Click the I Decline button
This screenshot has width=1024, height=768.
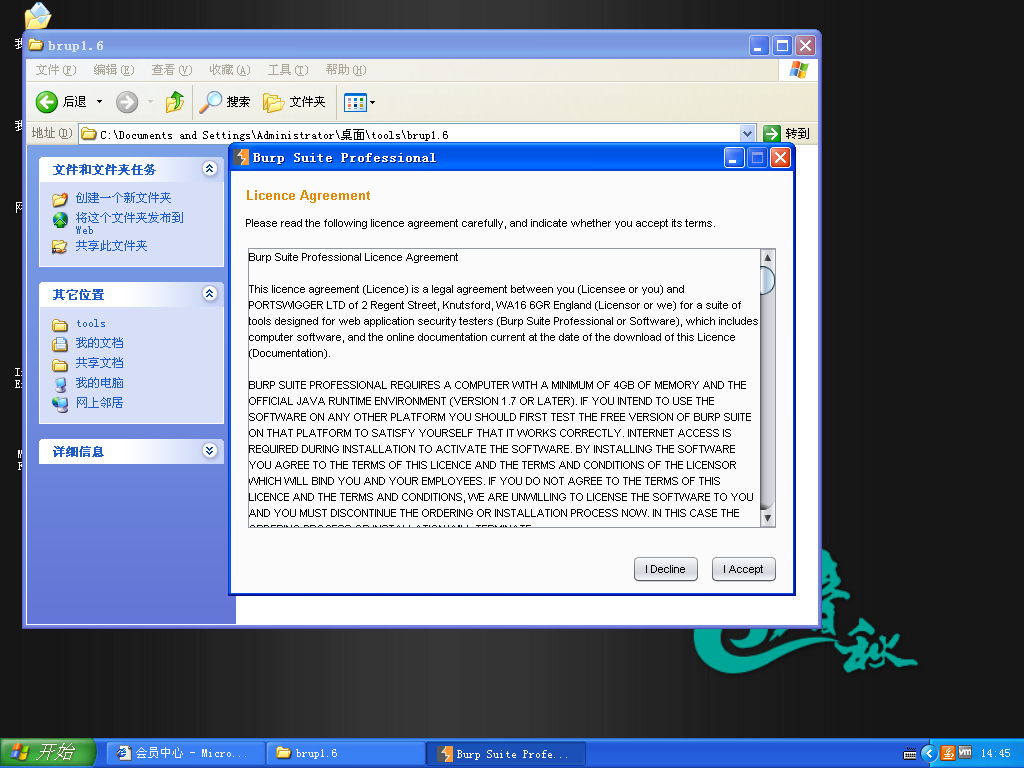pyautogui.click(x=665, y=569)
